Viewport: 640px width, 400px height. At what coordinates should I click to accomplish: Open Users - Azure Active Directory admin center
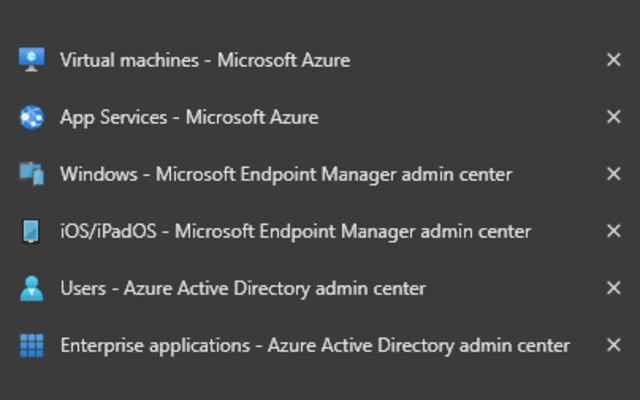[x=243, y=288]
